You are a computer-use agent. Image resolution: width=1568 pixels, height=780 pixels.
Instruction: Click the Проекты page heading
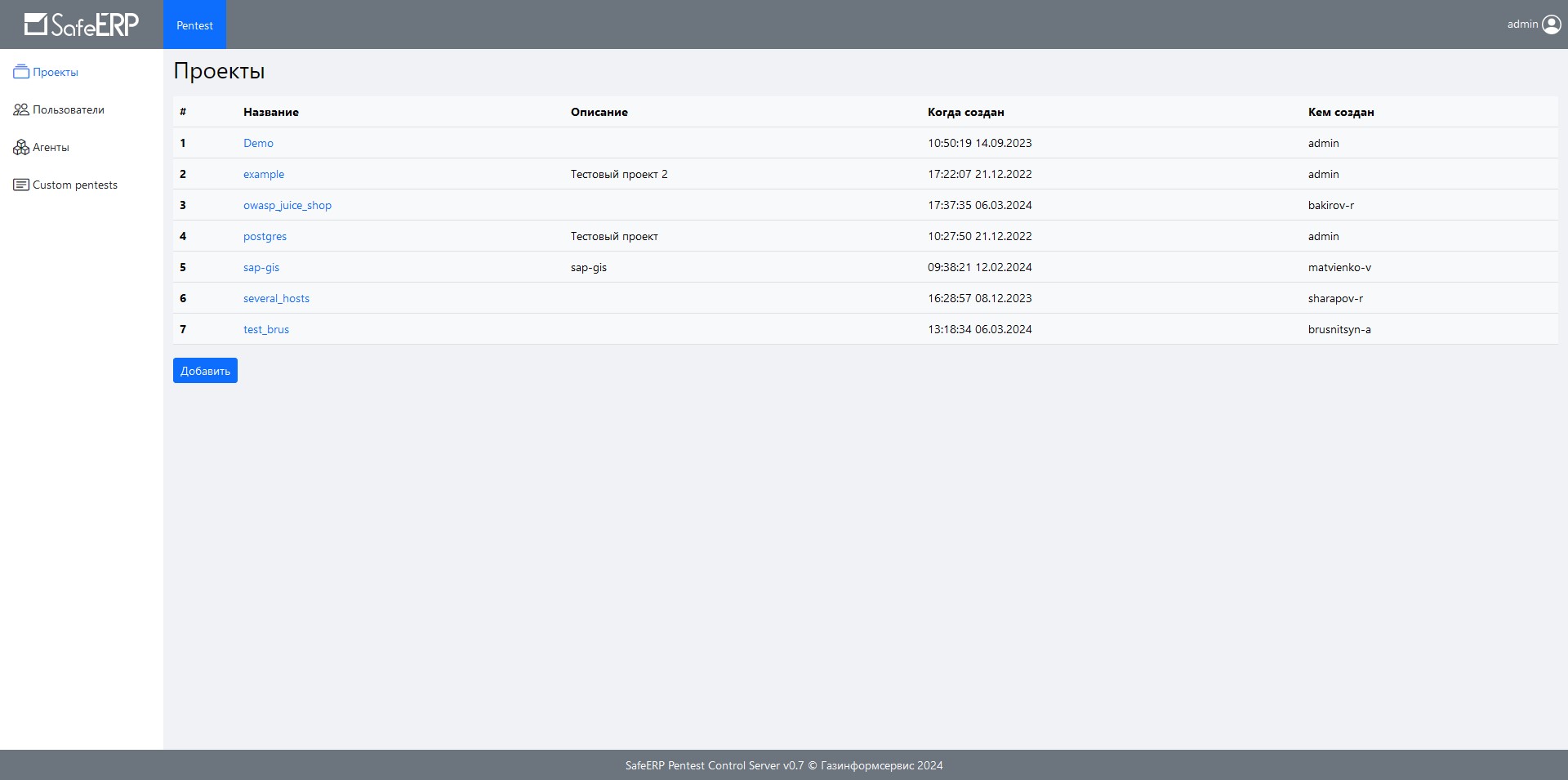[219, 71]
